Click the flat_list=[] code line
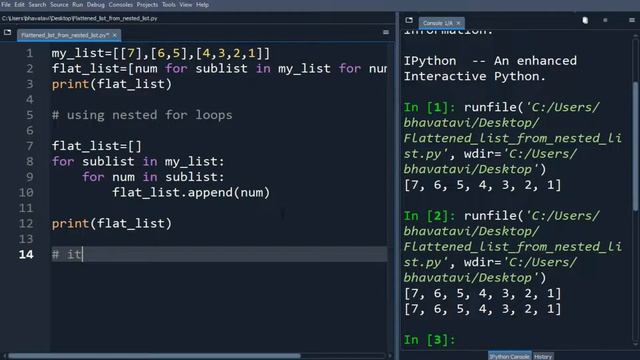Screen dimensions: 640x360 tap(97, 146)
